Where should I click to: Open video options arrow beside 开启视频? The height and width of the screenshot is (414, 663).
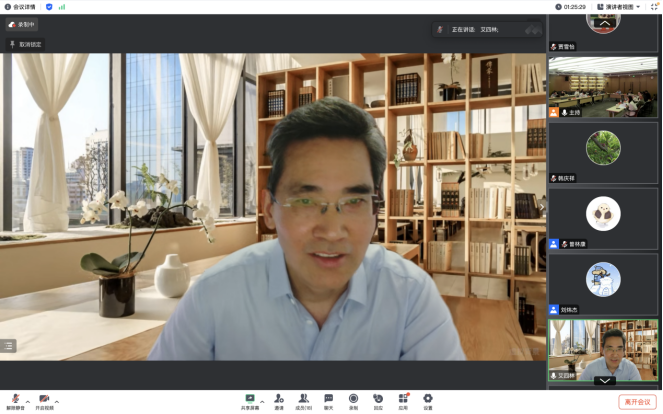(57, 402)
